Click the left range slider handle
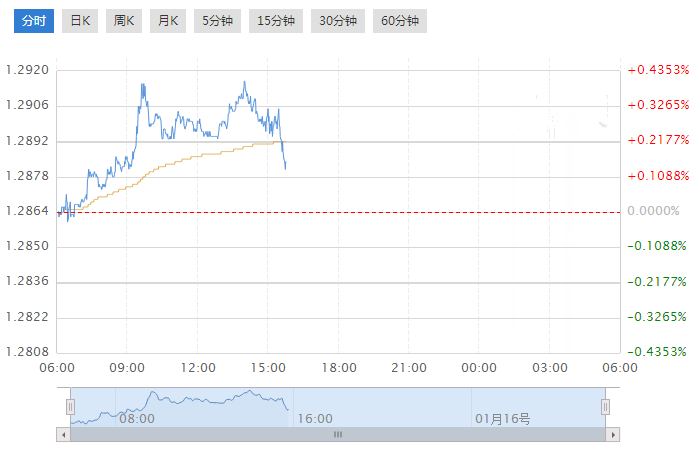 (70, 406)
